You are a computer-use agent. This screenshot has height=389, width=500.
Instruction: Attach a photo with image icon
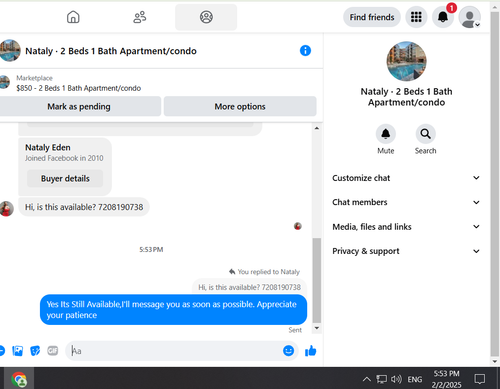(18, 351)
